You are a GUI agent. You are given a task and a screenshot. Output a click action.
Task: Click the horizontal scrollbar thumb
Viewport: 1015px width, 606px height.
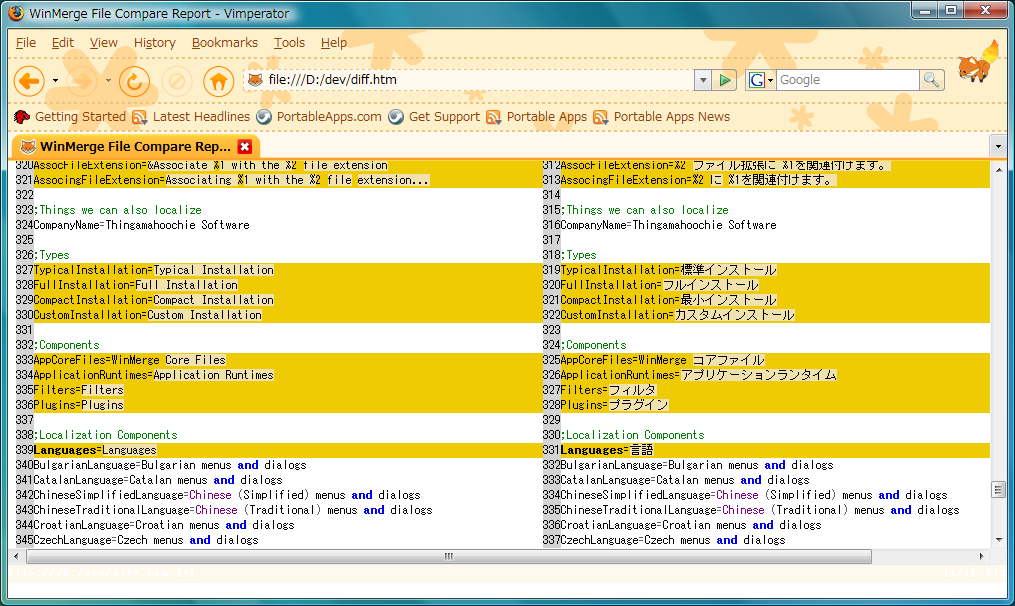[x=449, y=556]
